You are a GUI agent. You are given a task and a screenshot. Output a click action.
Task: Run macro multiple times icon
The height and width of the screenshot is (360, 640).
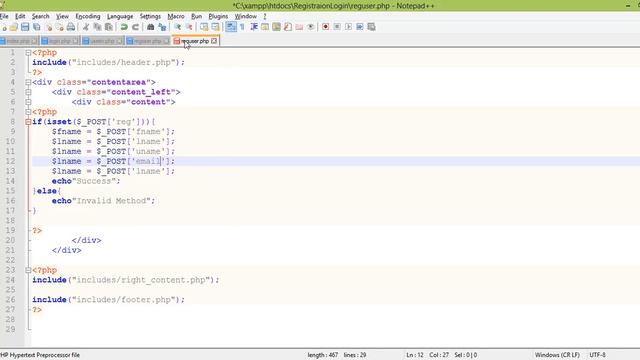tap(360, 27)
